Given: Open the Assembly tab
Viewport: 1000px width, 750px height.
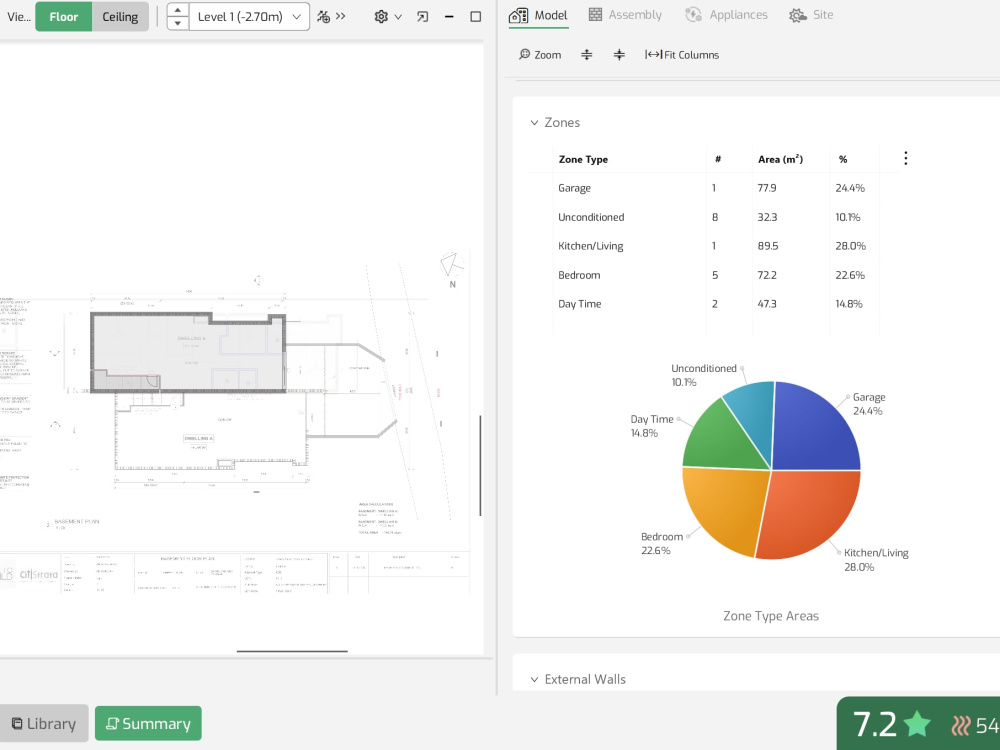Looking at the screenshot, I should tap(625, 15).
